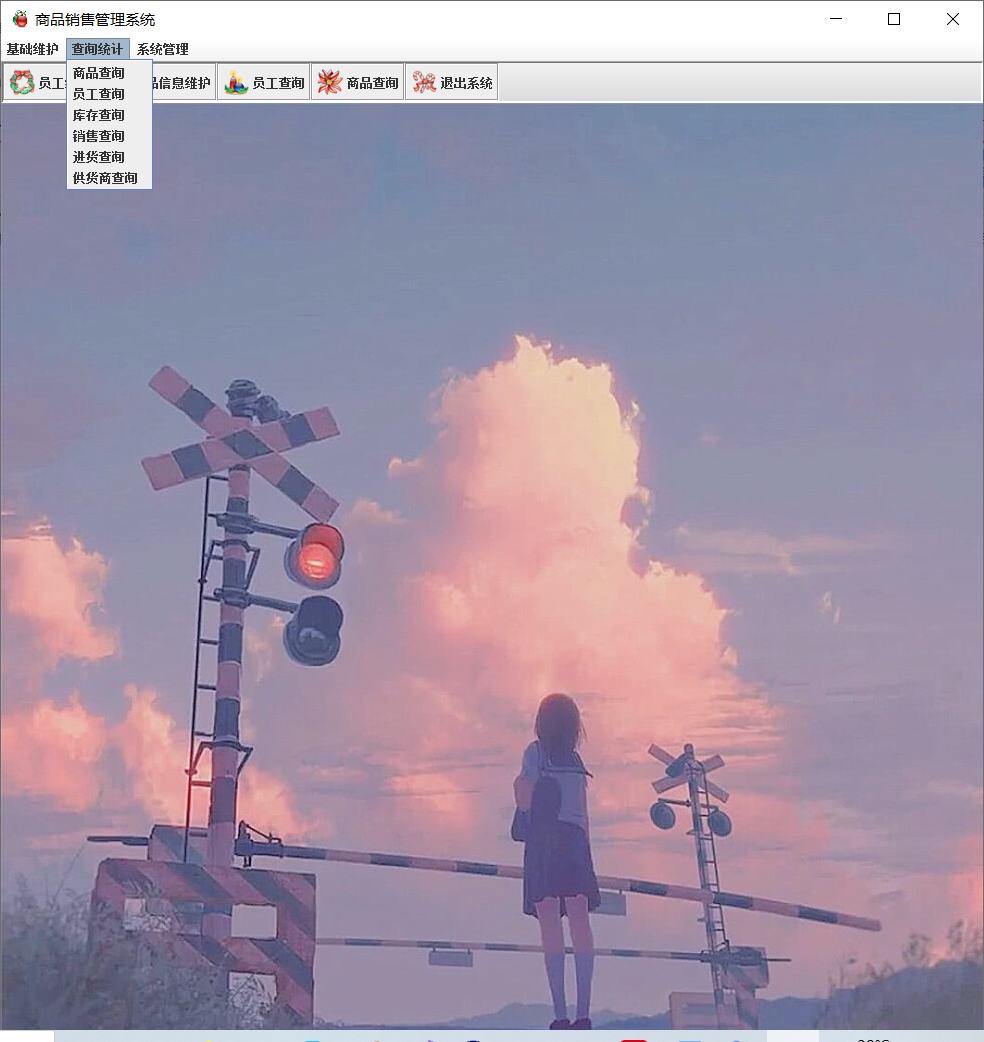Close the 查询统计 menu header

[98, 49]
